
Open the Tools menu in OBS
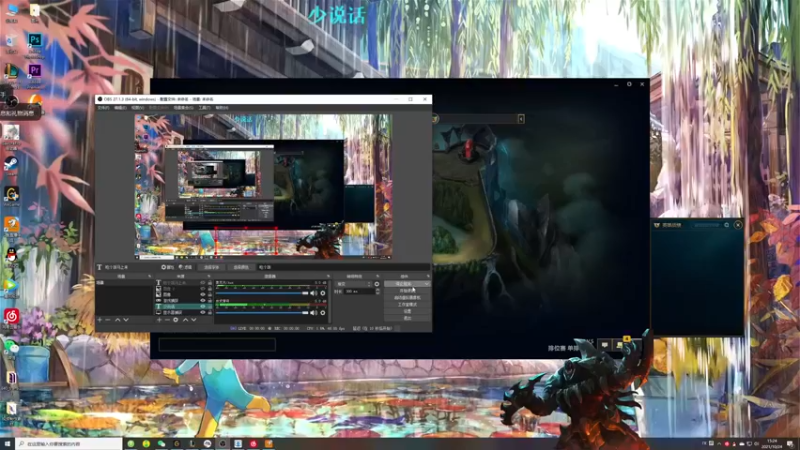tap(204, 108)
